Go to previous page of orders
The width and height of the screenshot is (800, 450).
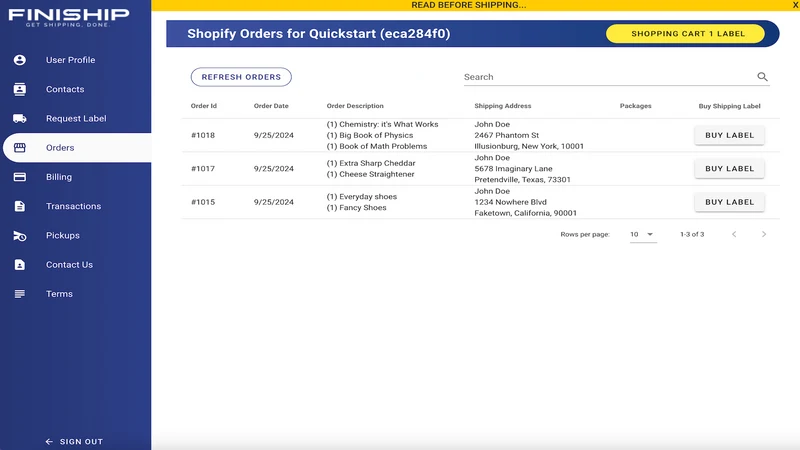[x=734, y=234]
